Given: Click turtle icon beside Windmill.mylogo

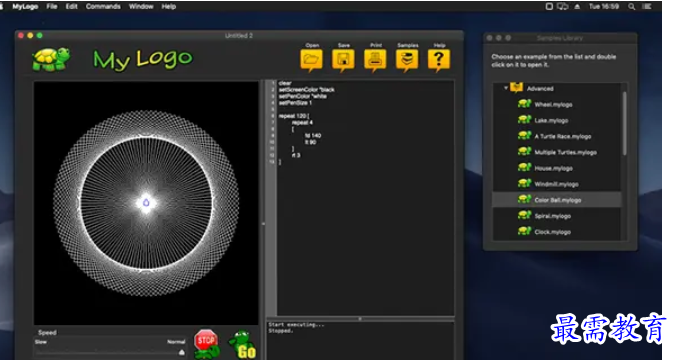Looking at the screenshot, I should pyautogui.click(x=524, y=183).
